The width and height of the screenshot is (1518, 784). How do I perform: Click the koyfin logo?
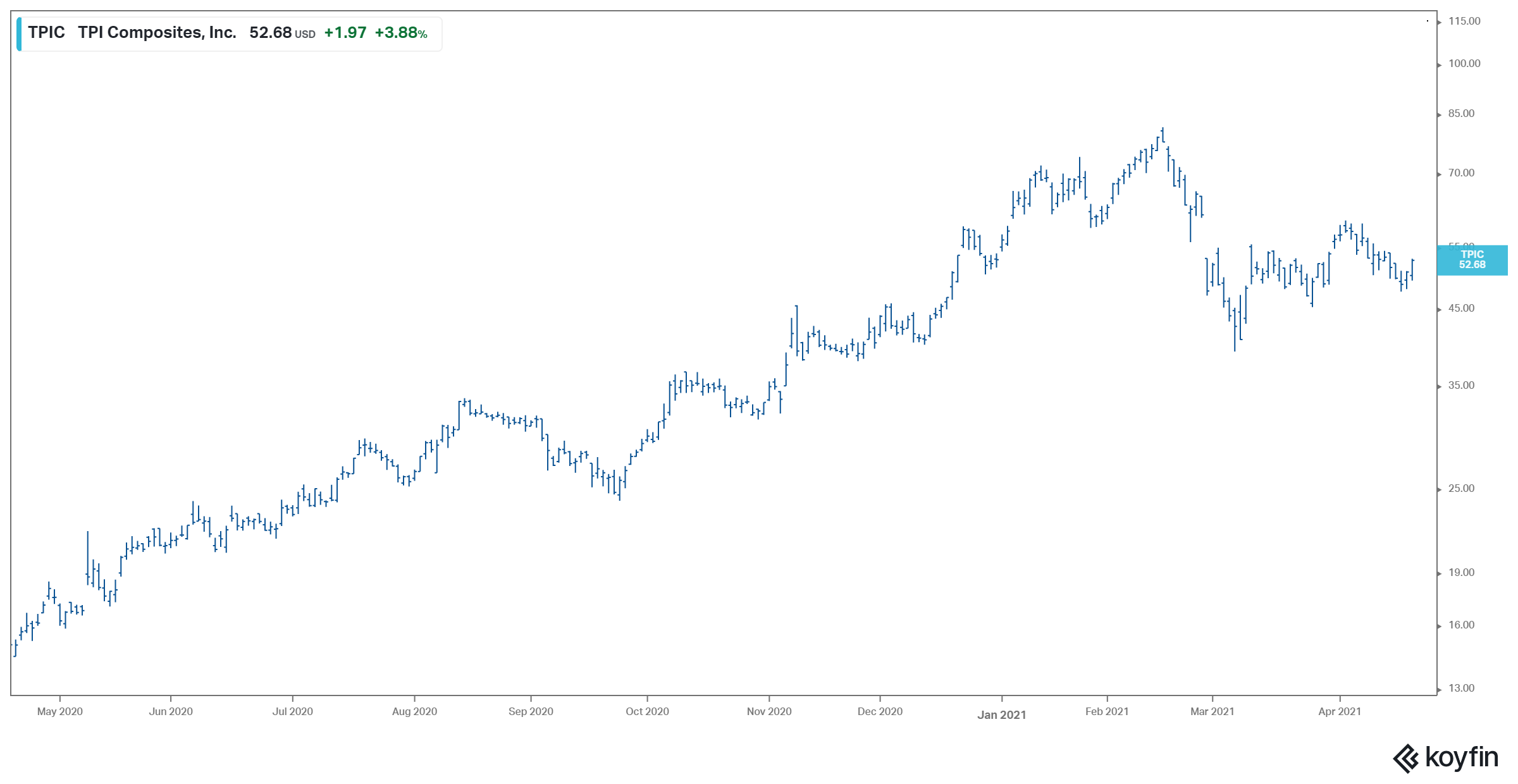(1445, 757)
